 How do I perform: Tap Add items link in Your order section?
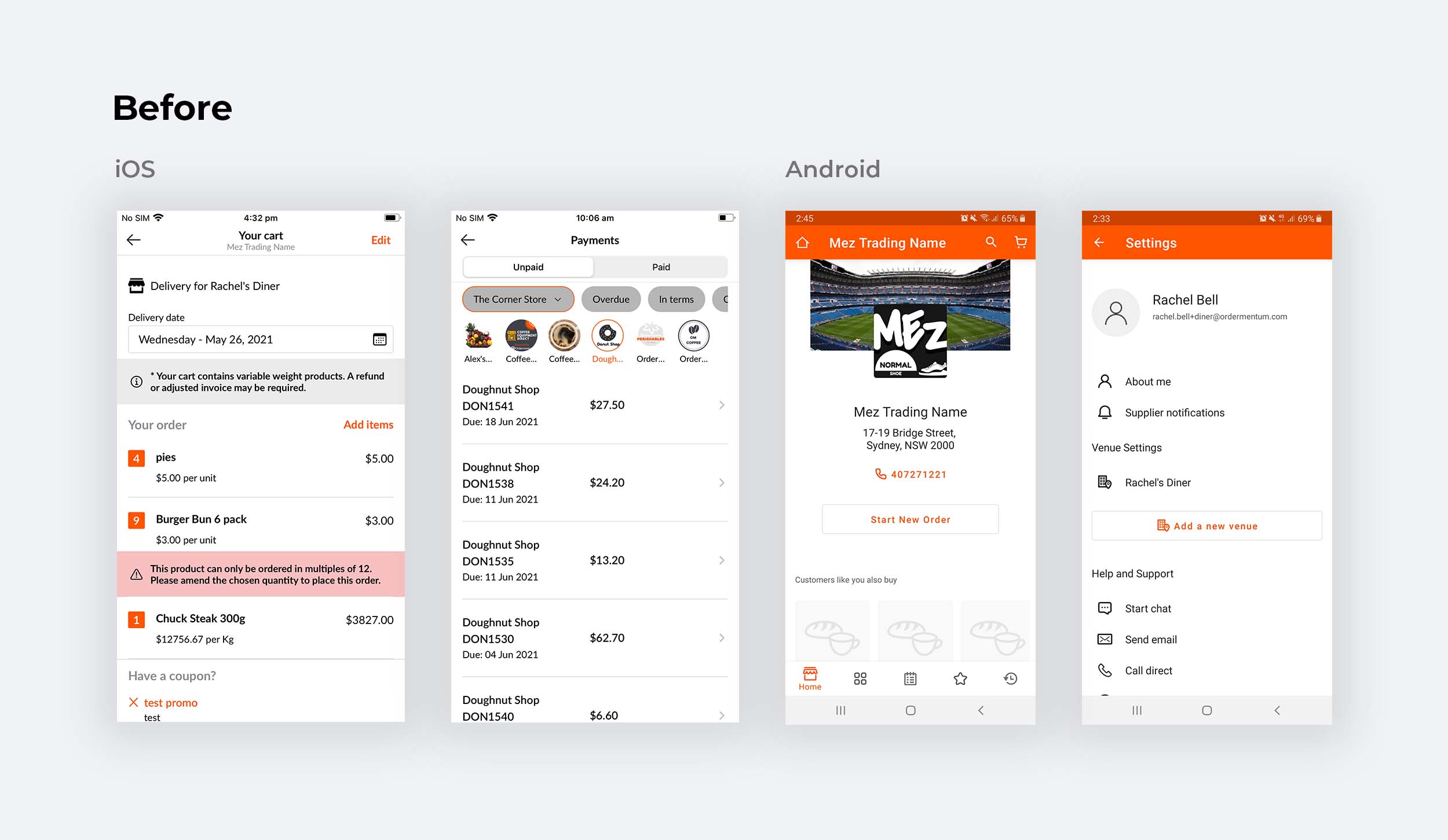pos(368,424)
